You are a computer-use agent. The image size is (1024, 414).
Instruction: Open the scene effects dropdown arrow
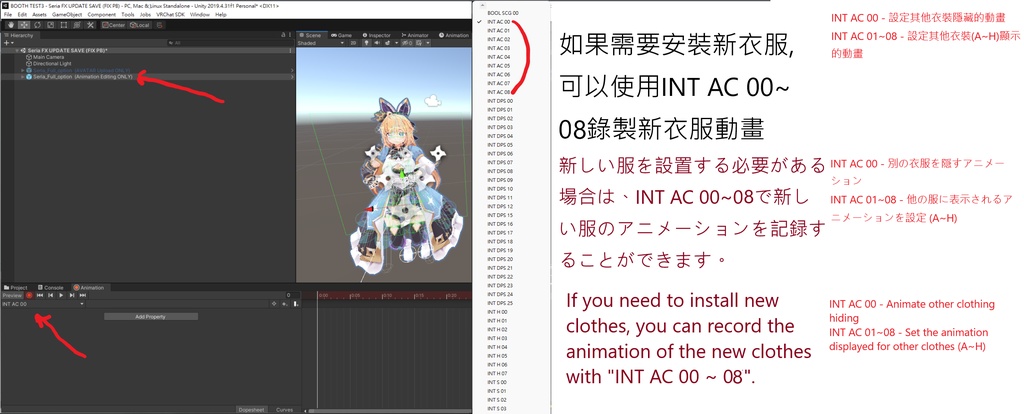(396, 43)
